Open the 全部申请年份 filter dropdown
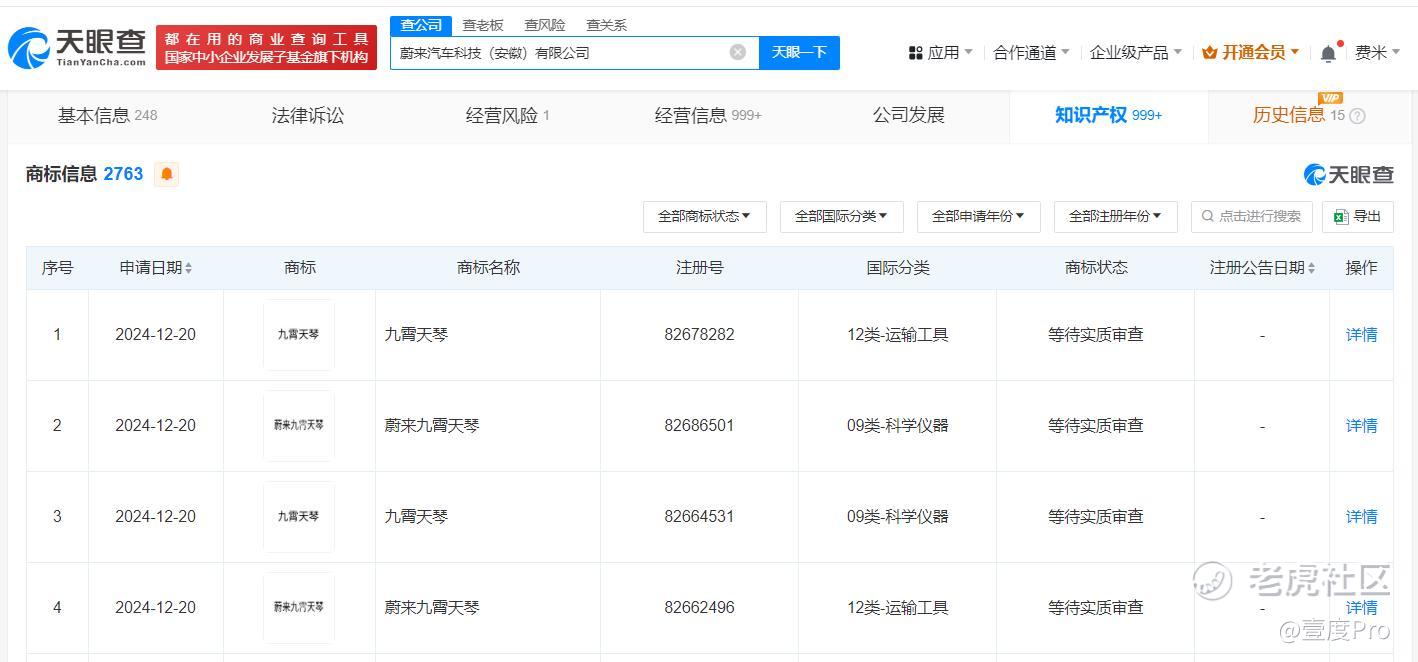This screenshot has height=662, width=1418. [x=978, y=216]
